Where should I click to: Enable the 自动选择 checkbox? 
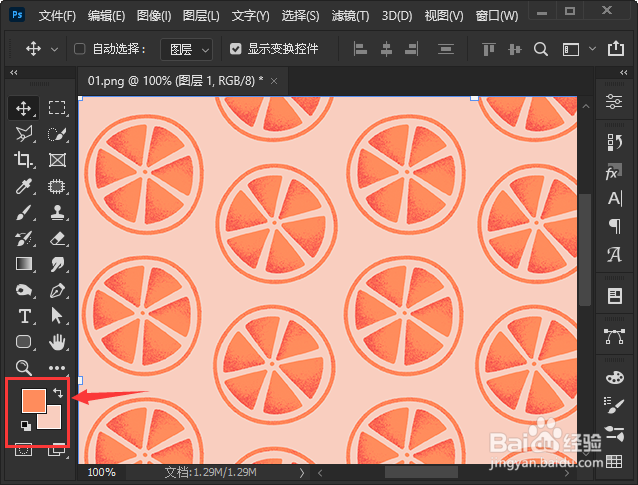(x=79, y=49)
